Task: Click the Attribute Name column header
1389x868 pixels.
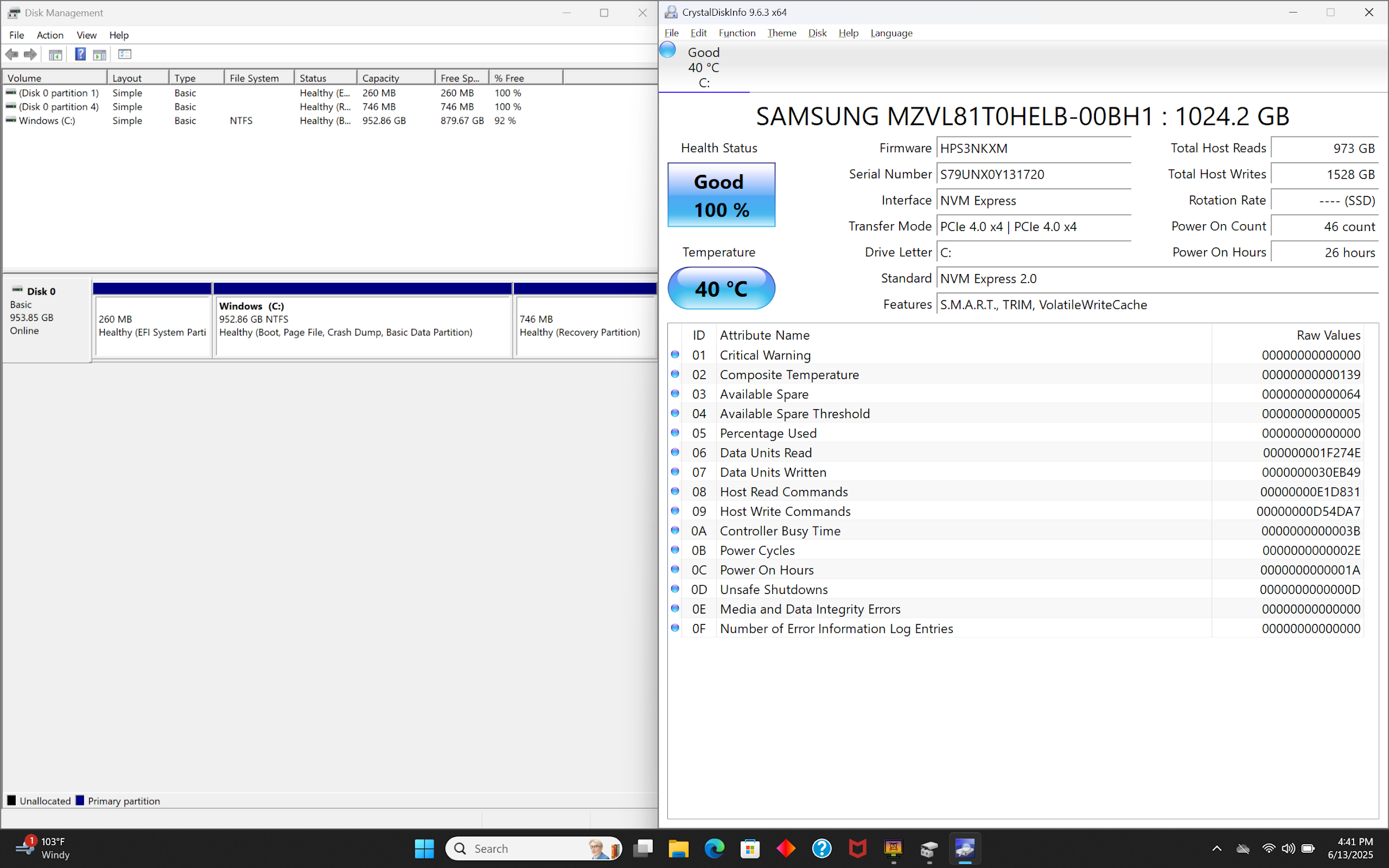Action: point(963,335)
